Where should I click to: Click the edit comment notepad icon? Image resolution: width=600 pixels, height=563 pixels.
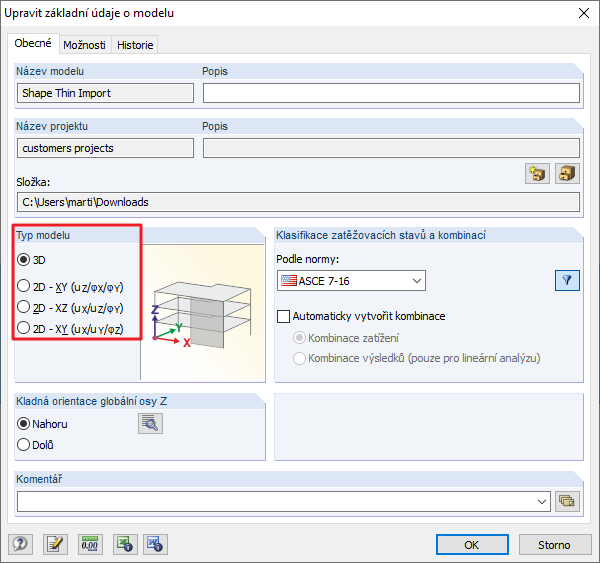click(x=55, y=544)
